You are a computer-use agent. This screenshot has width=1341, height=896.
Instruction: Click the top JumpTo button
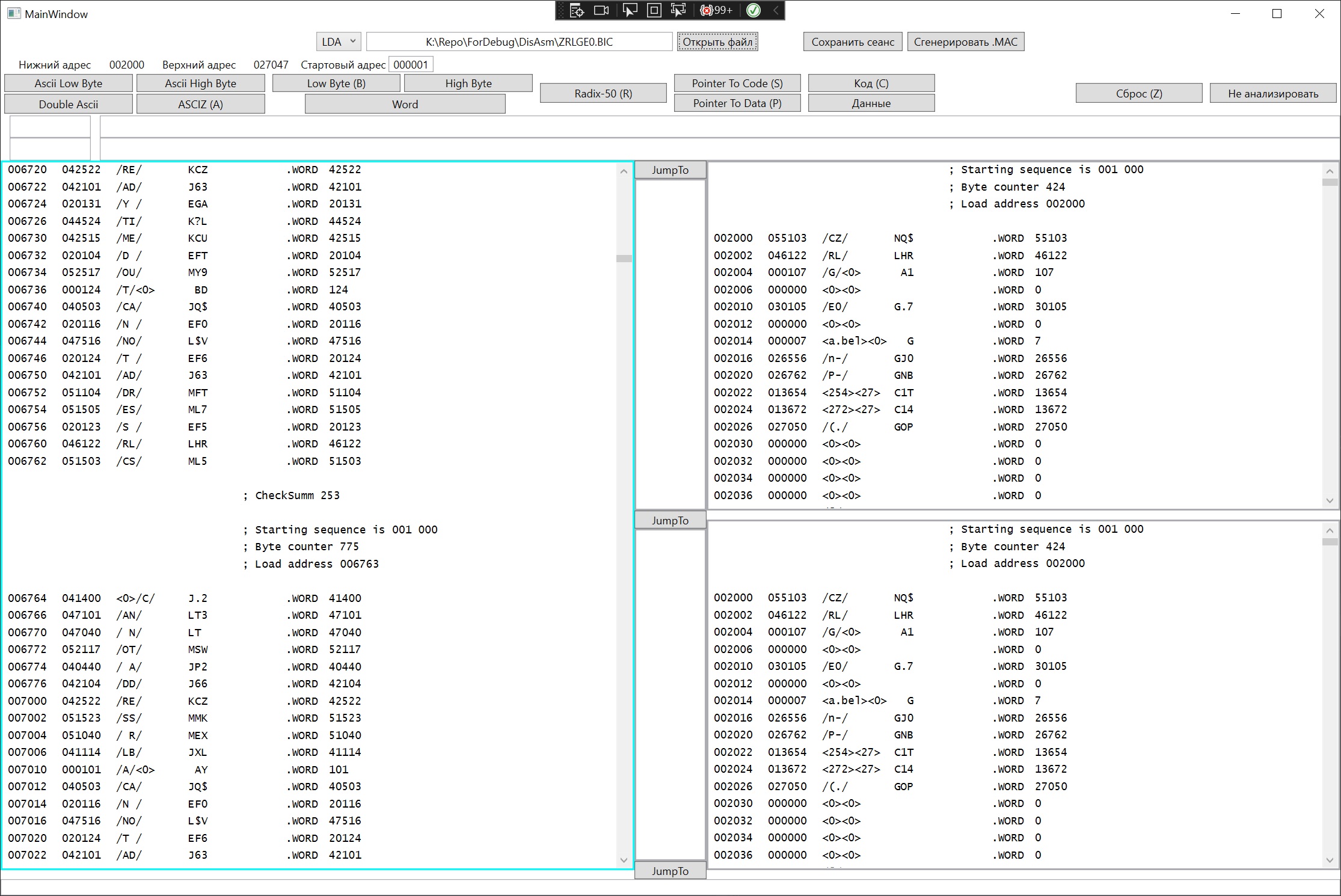pyautogui.click(x=670, y=170)
